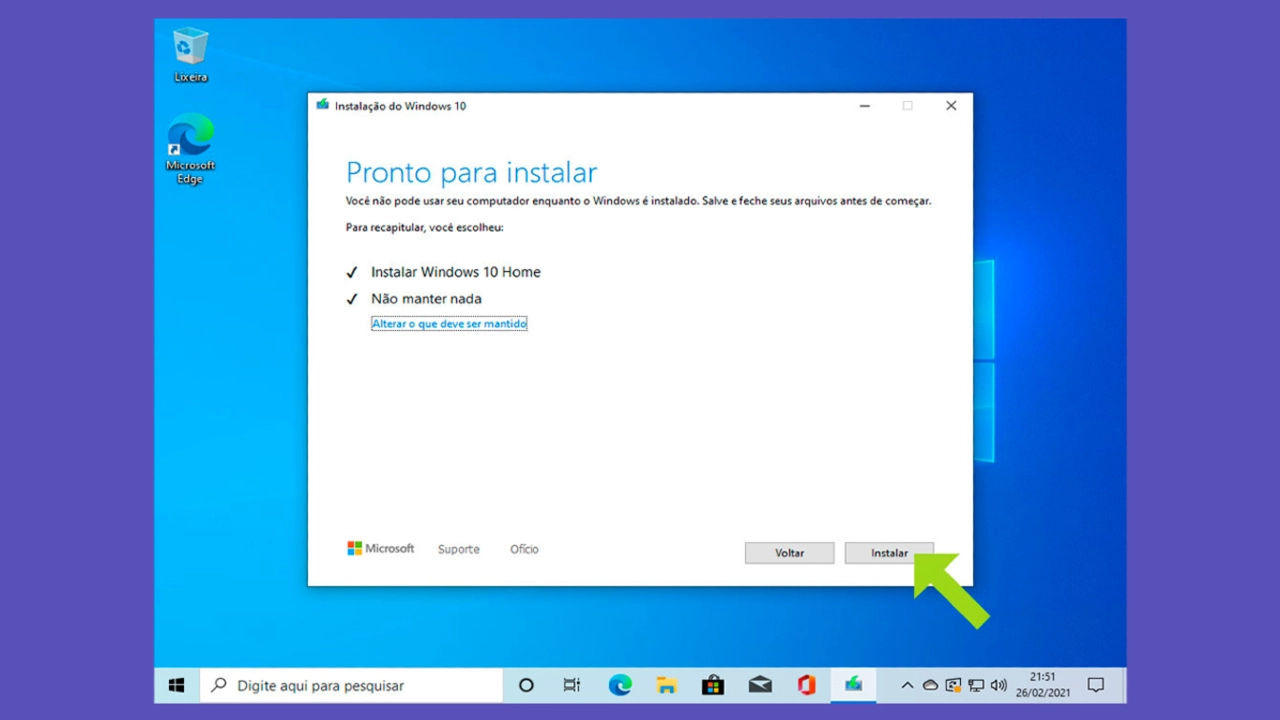
Task: Open Cortana from the taskbar
Action: [x=526, y=685]
